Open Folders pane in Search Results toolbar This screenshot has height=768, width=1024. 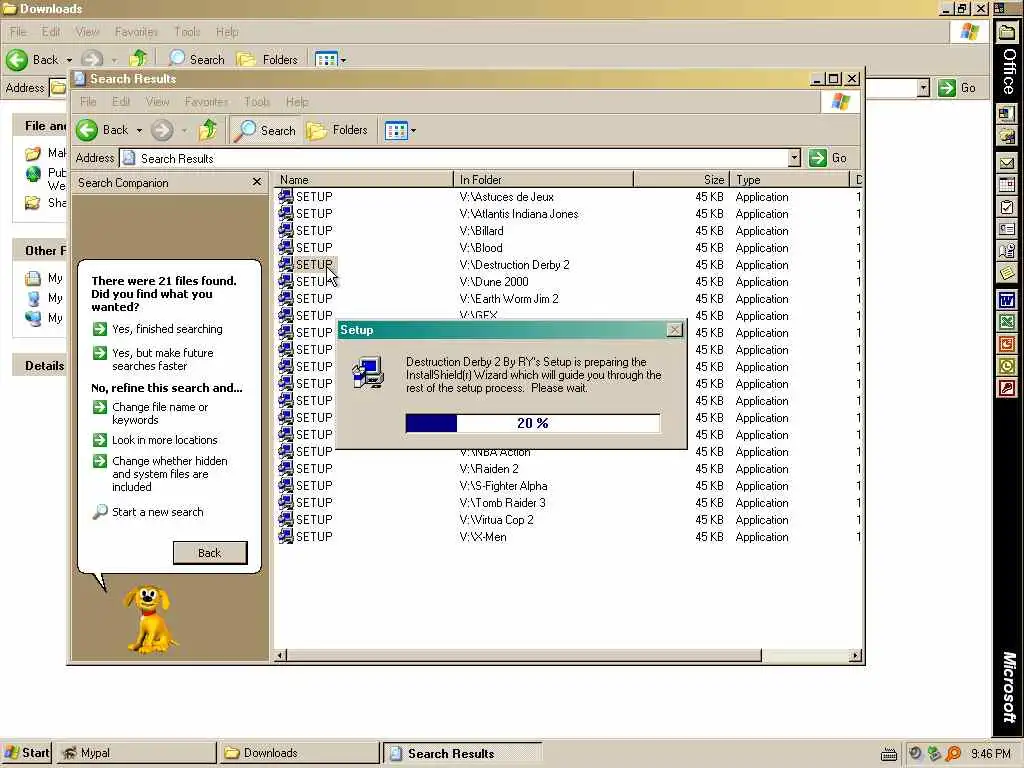(337, 130)
